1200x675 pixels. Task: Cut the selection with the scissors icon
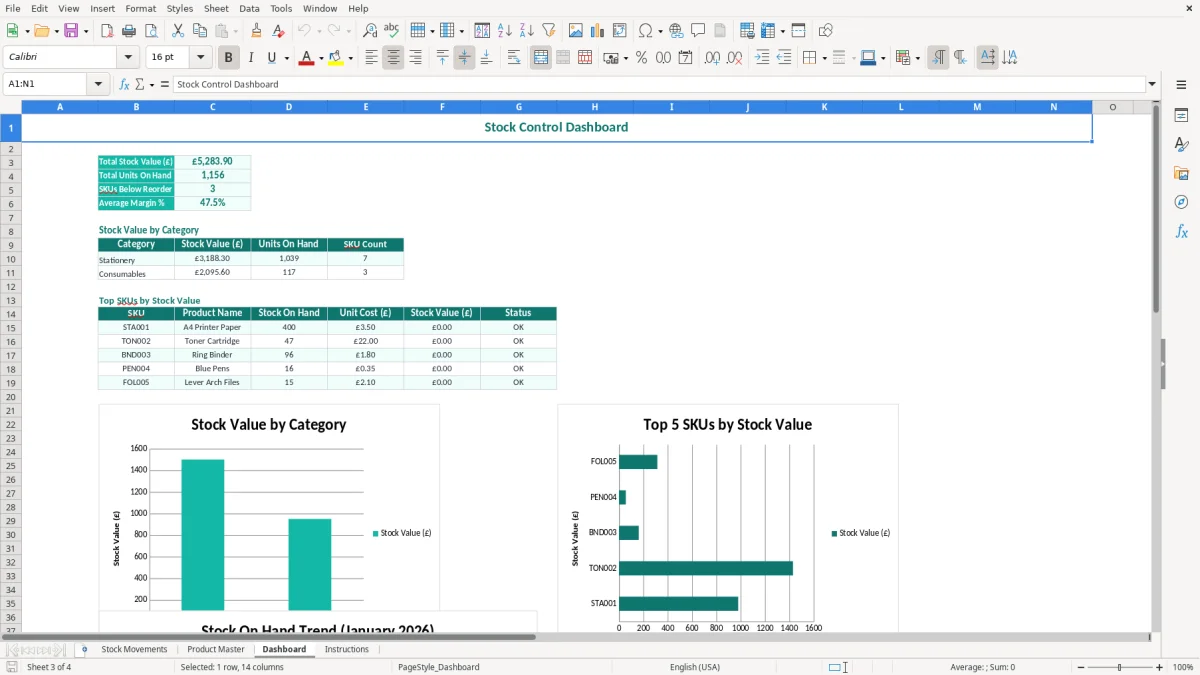(x=178, y=31)
